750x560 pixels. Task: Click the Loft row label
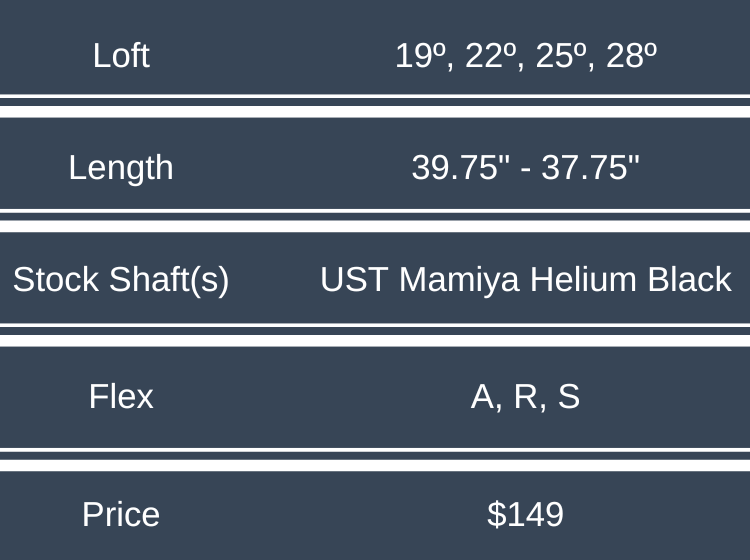(x=121, y=55)
